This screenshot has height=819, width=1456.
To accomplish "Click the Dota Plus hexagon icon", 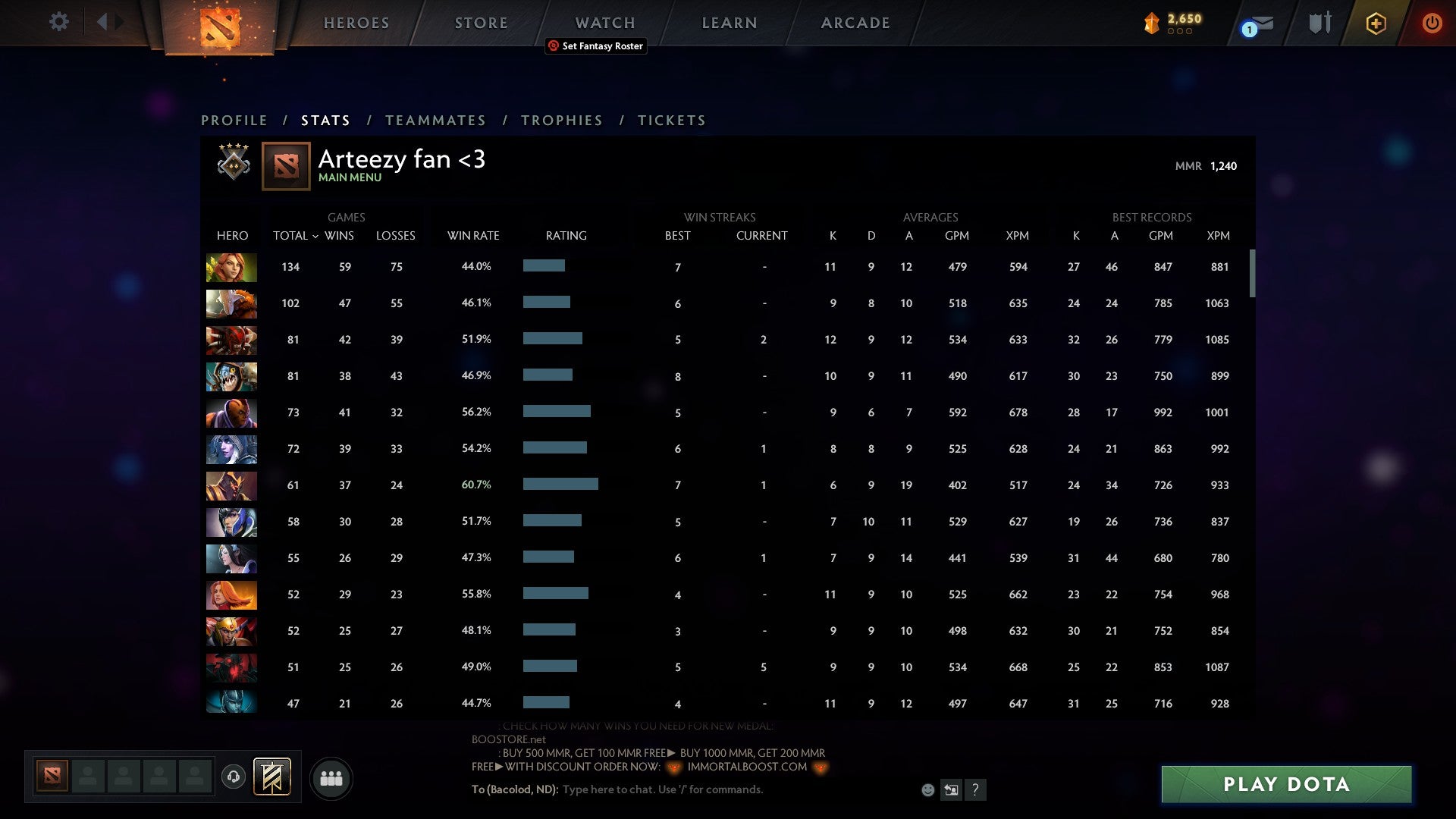I will [x=1376, y=23].
